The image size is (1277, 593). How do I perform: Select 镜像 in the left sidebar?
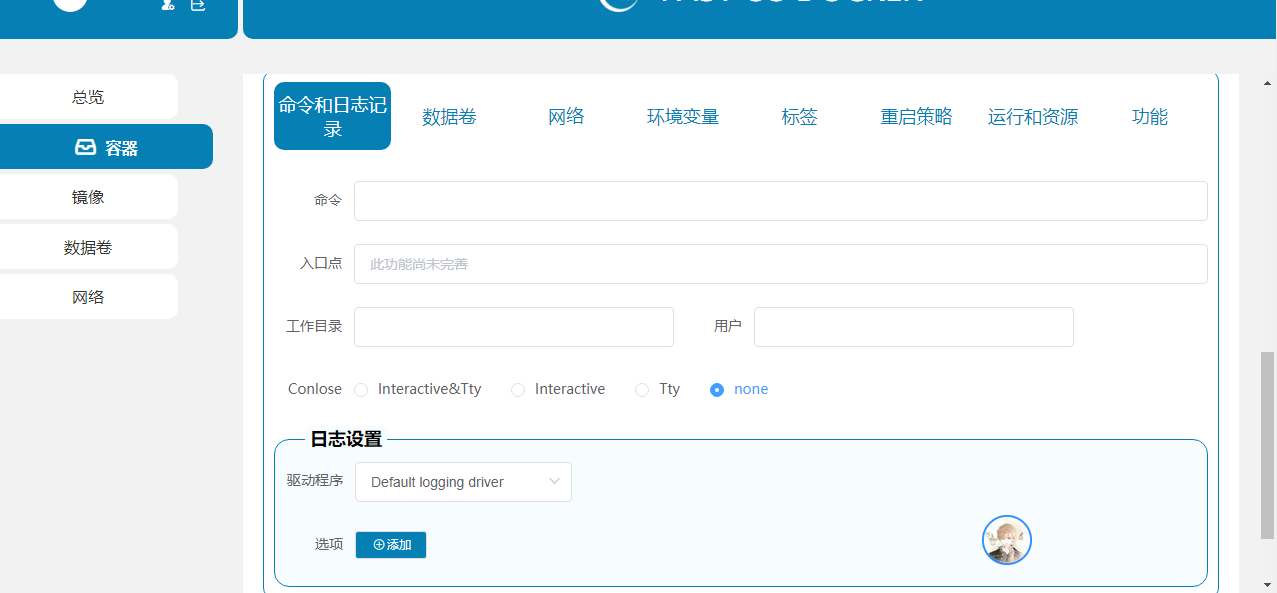[88, 197]
